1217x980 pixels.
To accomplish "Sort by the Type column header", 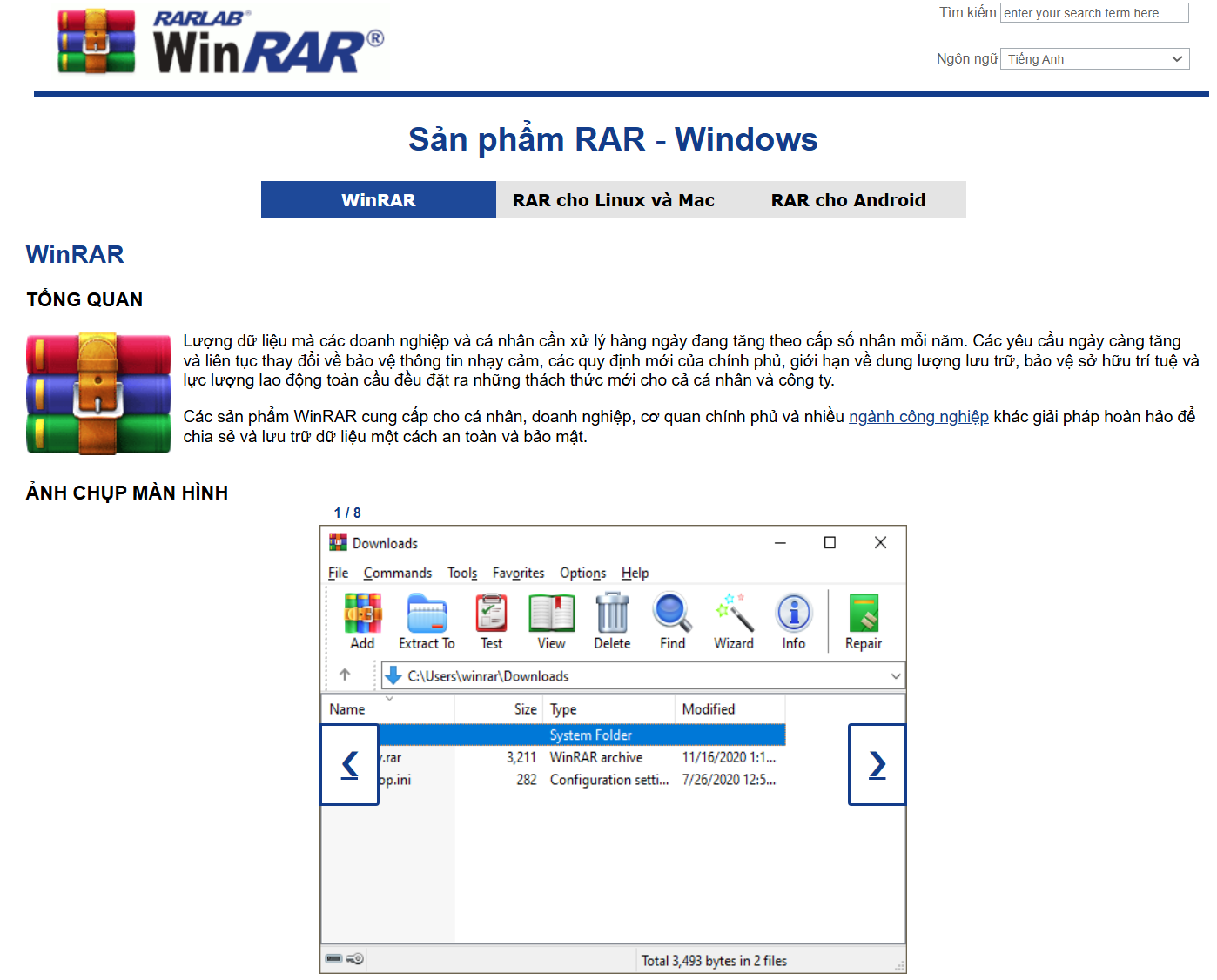I will coord(609,709).
